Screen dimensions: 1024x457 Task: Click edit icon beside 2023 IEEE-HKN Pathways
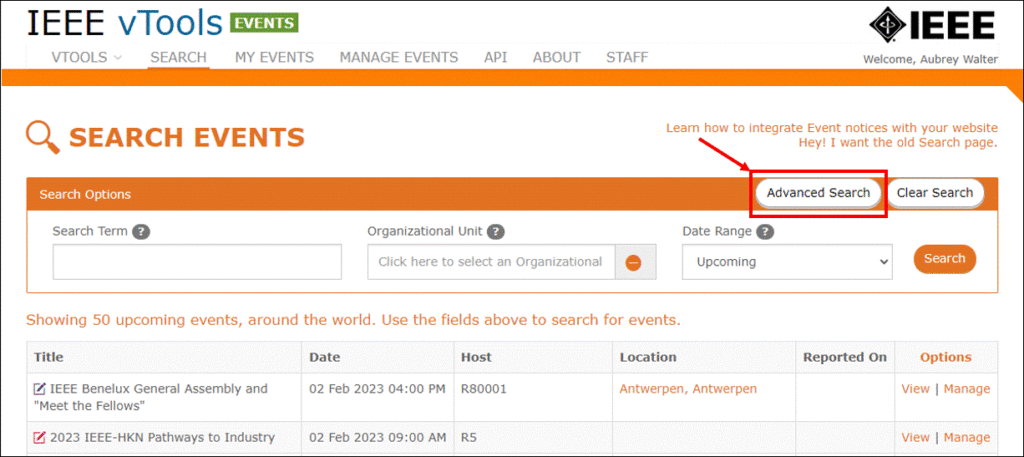pos(40,437)
